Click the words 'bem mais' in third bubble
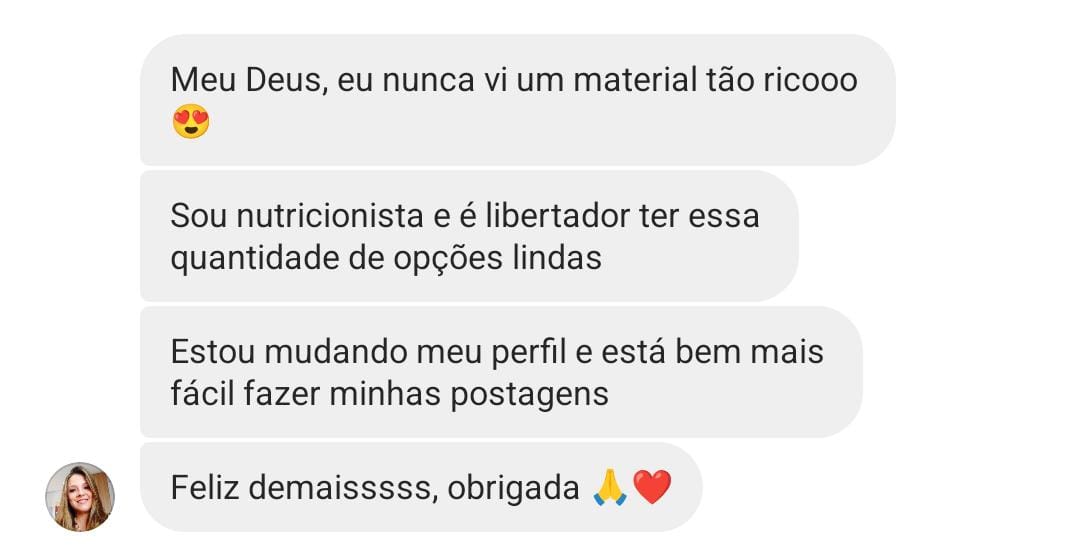 749,352
